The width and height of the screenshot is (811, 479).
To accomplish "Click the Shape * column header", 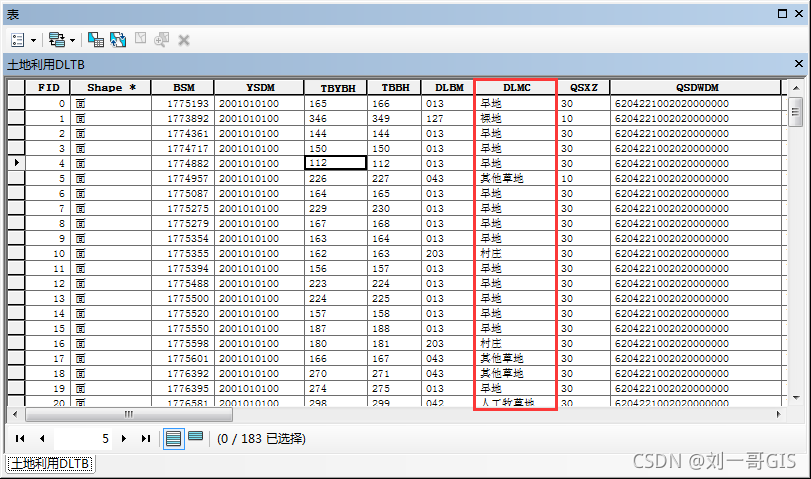I will pos(111,87).
